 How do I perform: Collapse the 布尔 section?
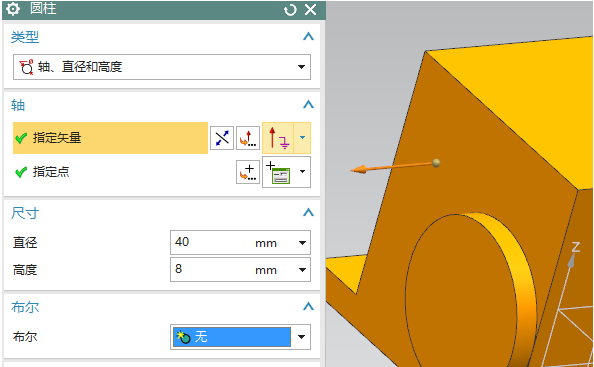click(x=308, y=306)
